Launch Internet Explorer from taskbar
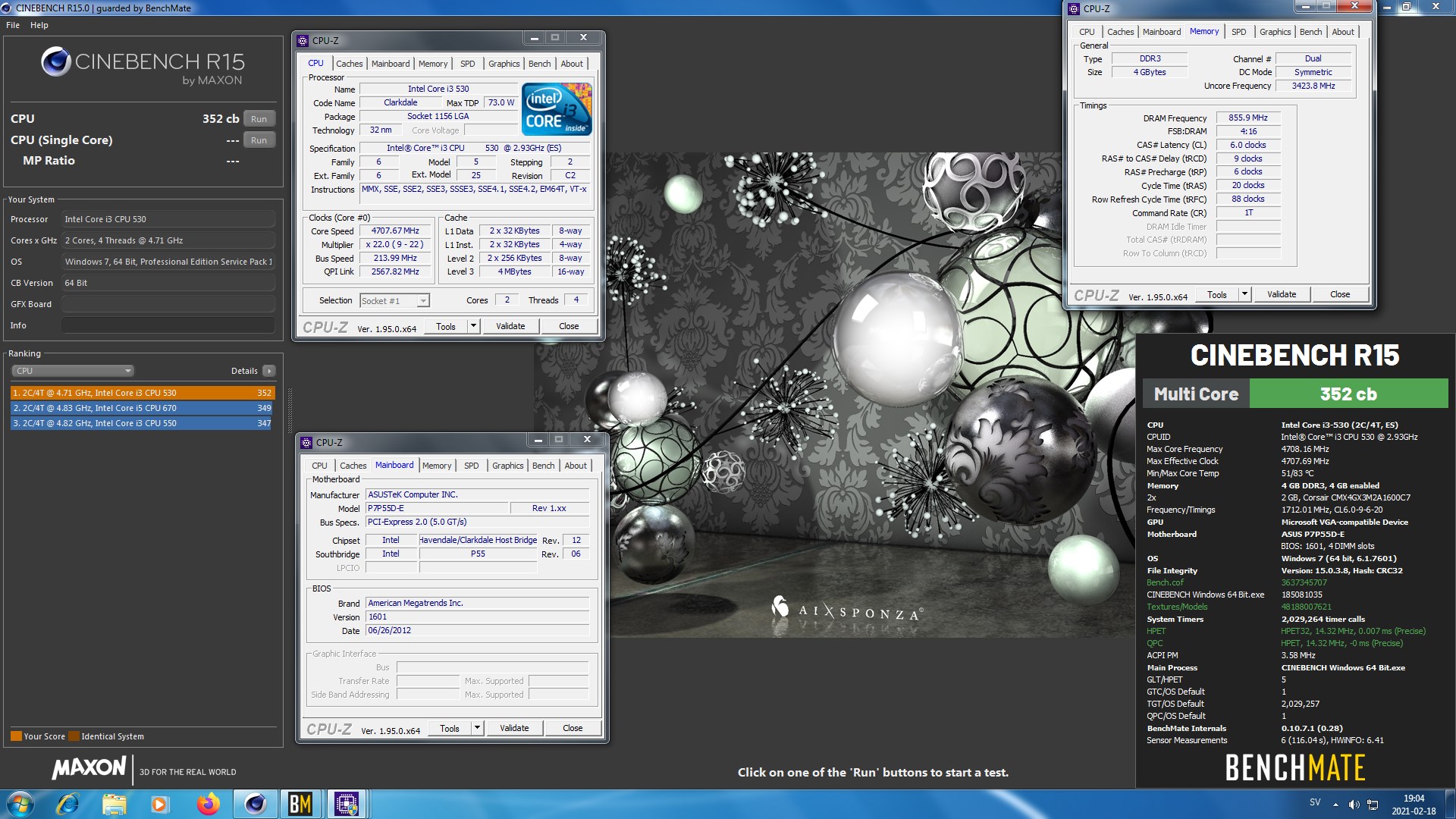Viewport: 1456px width, 819px height. point(67,804)
